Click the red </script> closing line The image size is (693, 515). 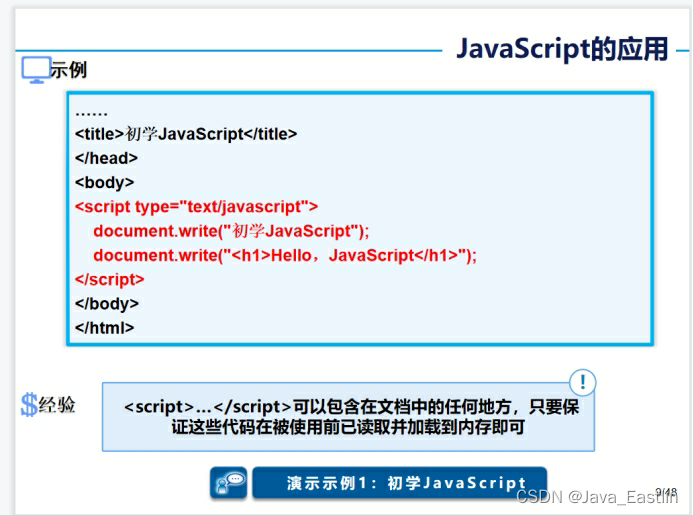point(110,279)
